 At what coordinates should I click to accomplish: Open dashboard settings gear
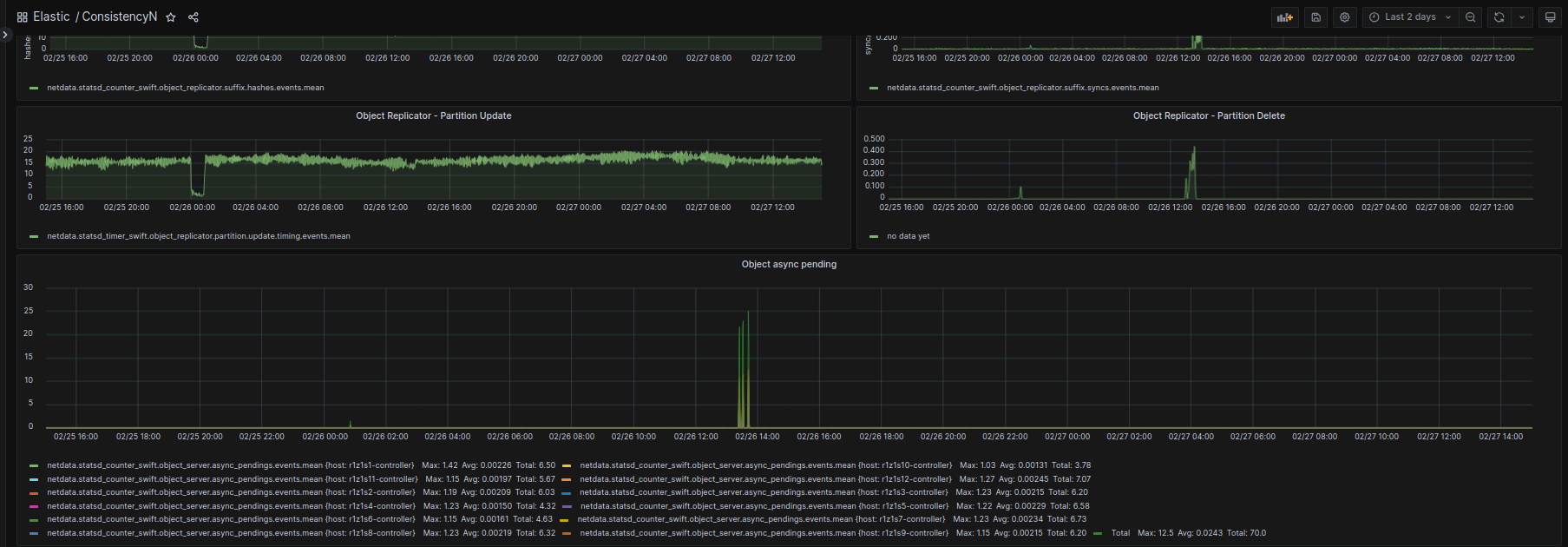[x=1344, y=17]
